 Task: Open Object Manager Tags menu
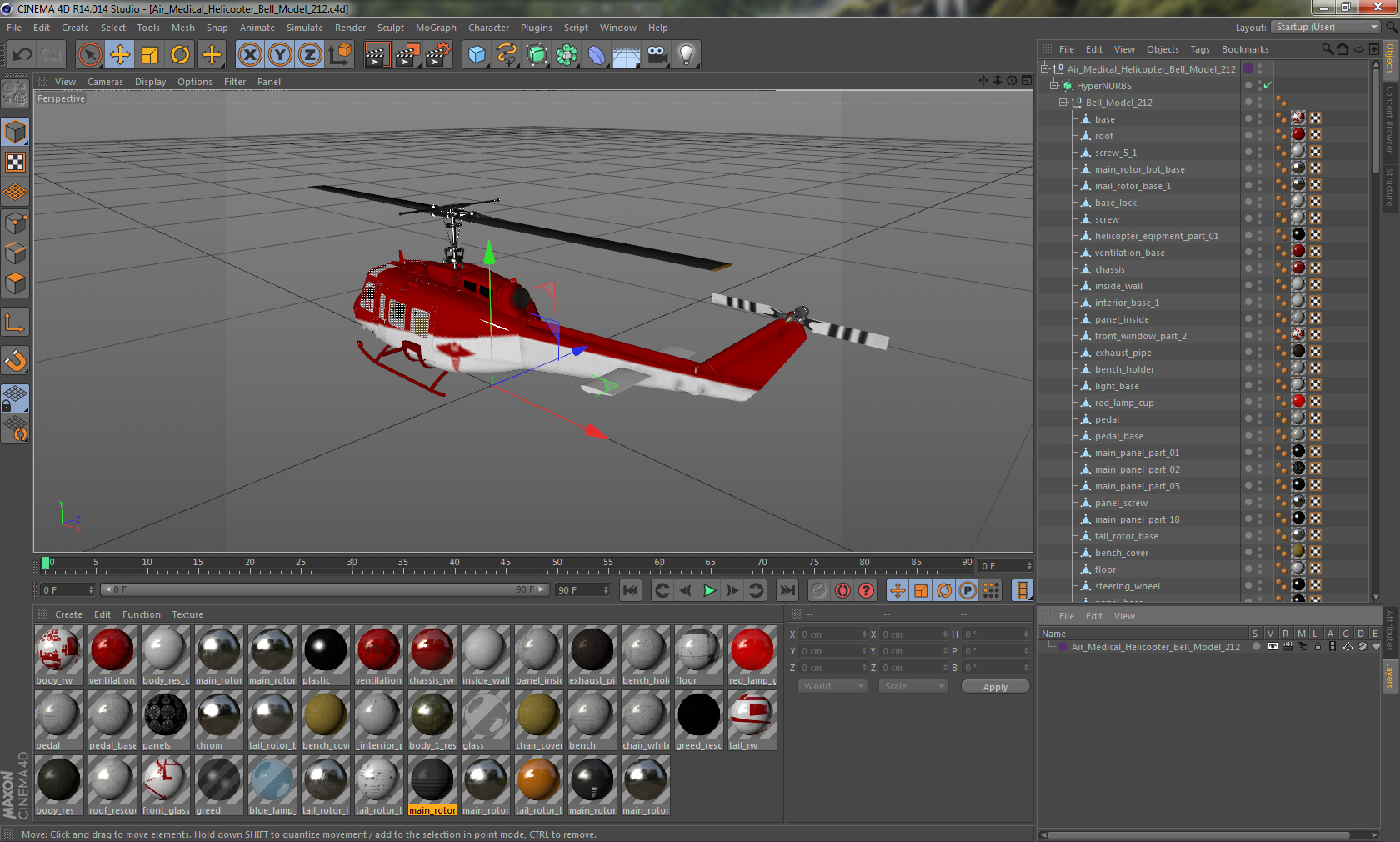tap(1200, 49)
